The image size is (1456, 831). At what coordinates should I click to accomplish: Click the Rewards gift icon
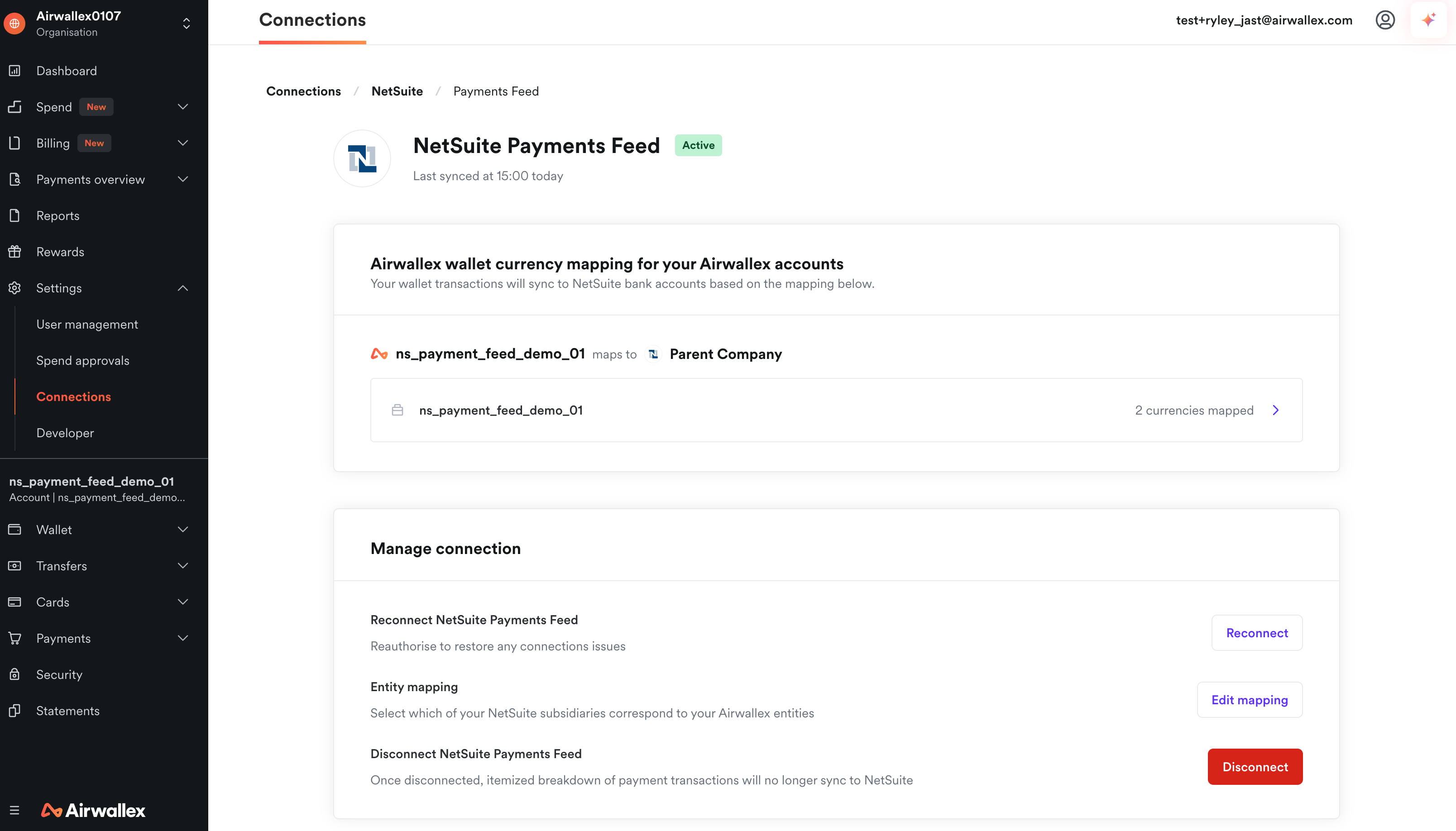pos(15,252)
